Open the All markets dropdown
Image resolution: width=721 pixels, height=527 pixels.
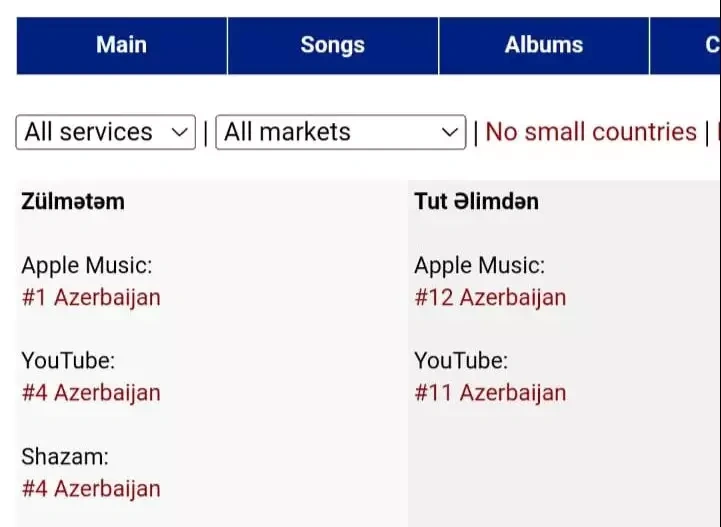pos(340,132)
